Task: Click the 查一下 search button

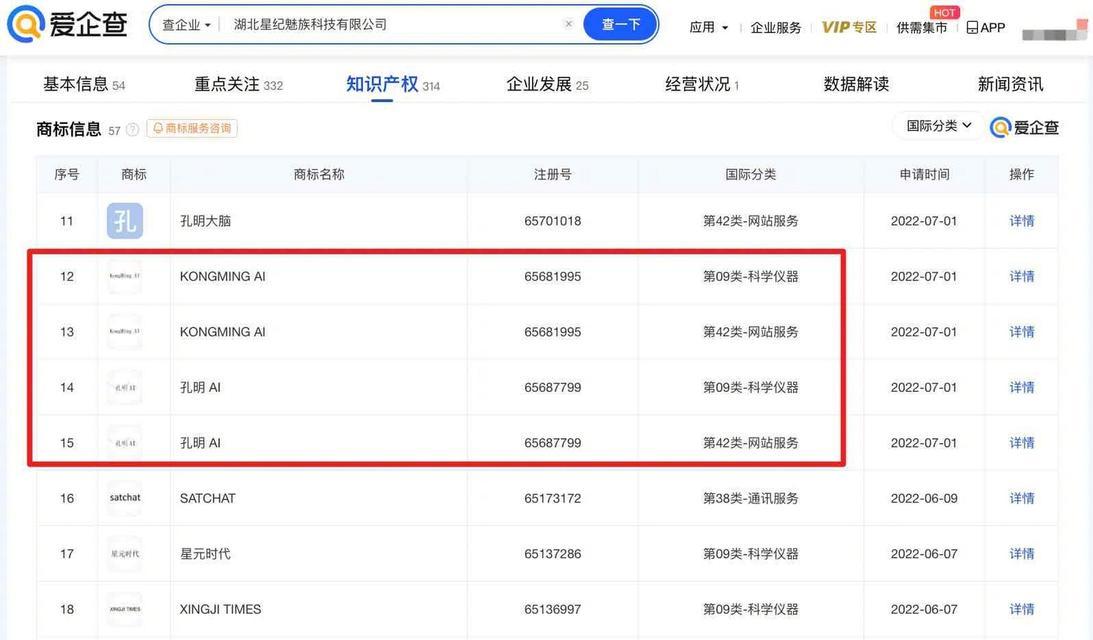Action: pyautogui.click(x=620, y=24)
